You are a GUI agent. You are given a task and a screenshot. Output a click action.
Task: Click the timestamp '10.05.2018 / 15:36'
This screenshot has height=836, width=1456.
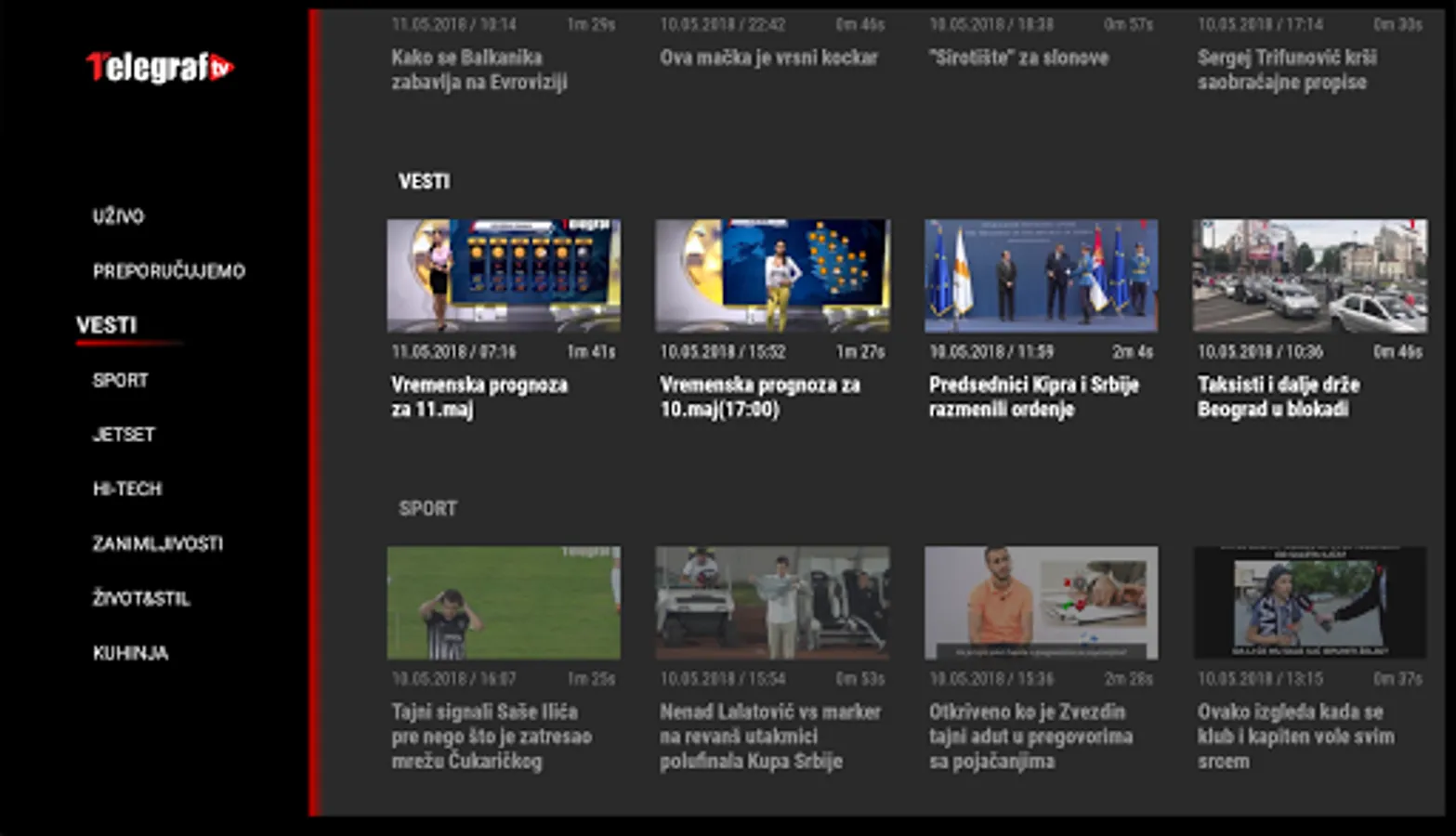[990, 679]
